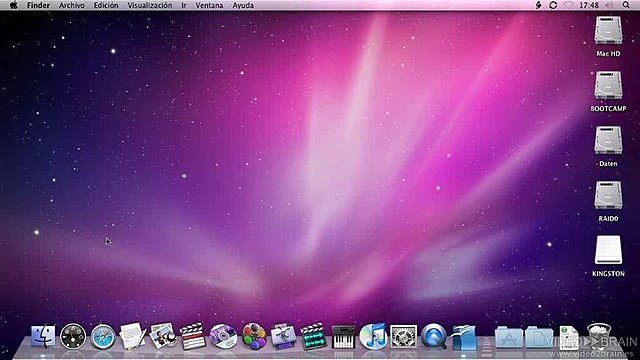Launch Compressor icon in the Dock
This screenshot has width=640, height=360.
click(283, 336)
